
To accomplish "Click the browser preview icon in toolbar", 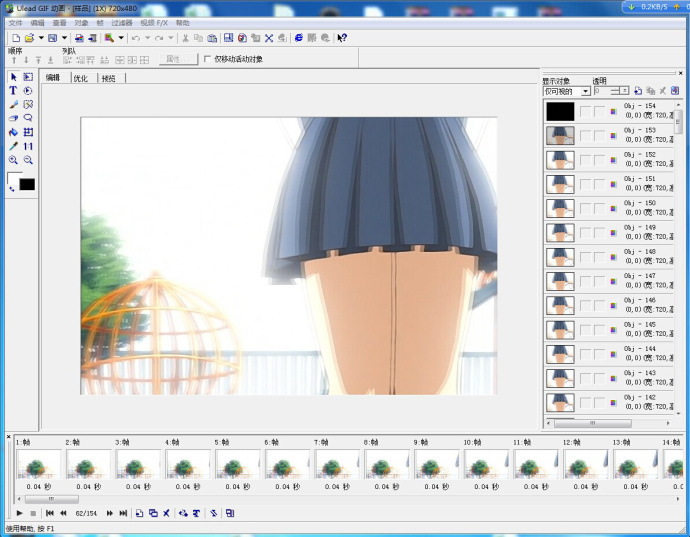I will coord(299,38).
